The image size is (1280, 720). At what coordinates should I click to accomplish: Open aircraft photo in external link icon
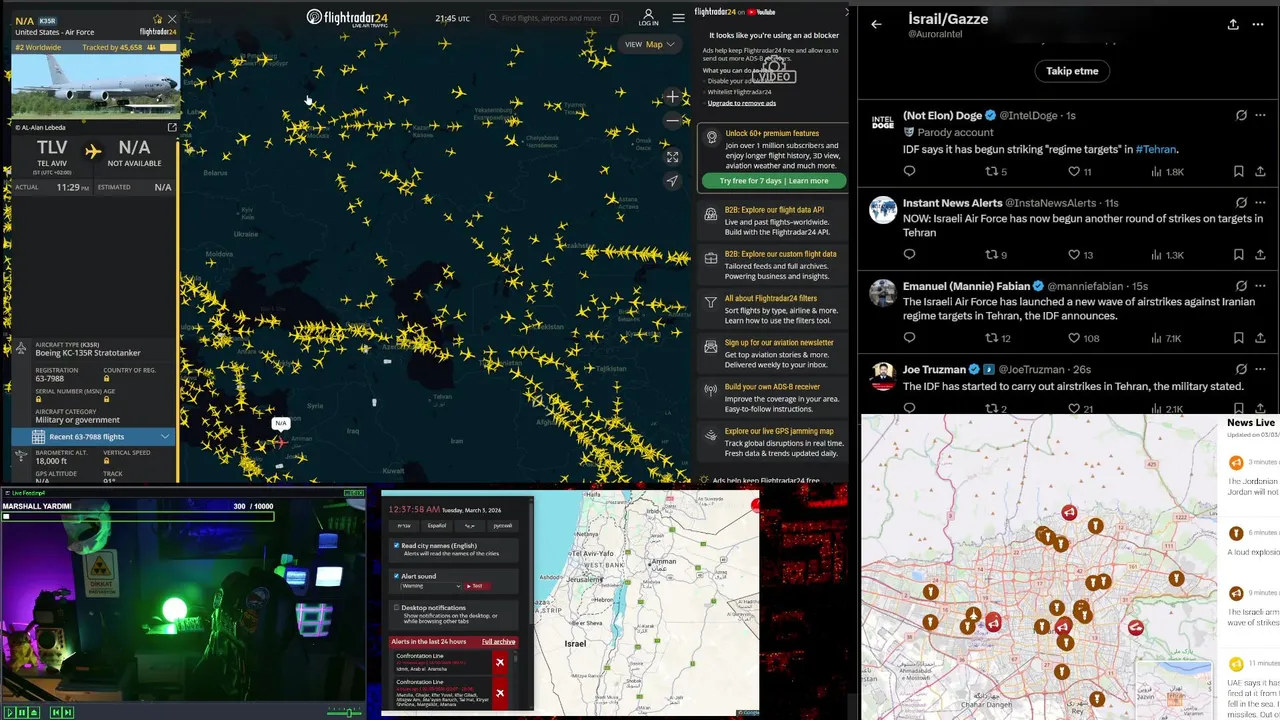click(172, 127)
